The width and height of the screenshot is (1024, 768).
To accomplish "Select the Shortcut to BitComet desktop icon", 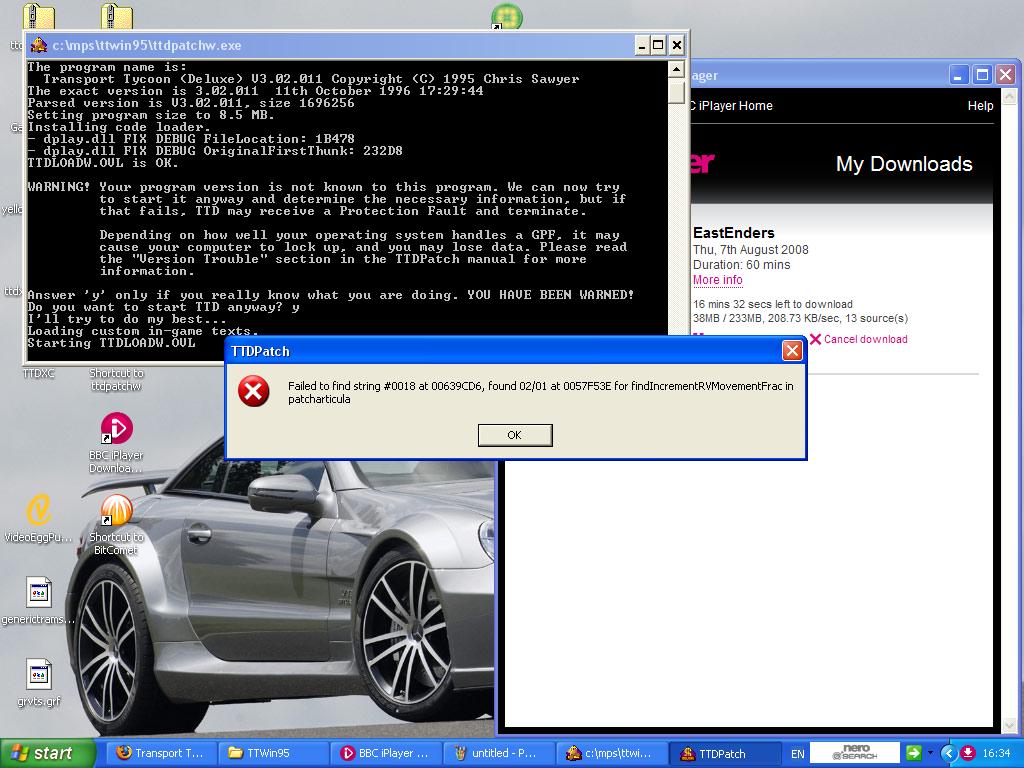I will pos(116,524).
